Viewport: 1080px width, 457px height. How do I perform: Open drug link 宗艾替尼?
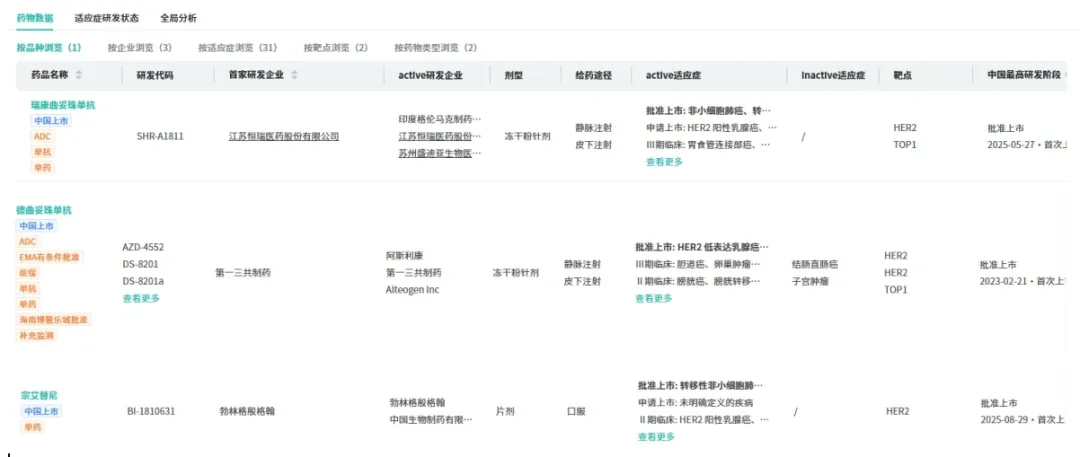tap(39, 395)
